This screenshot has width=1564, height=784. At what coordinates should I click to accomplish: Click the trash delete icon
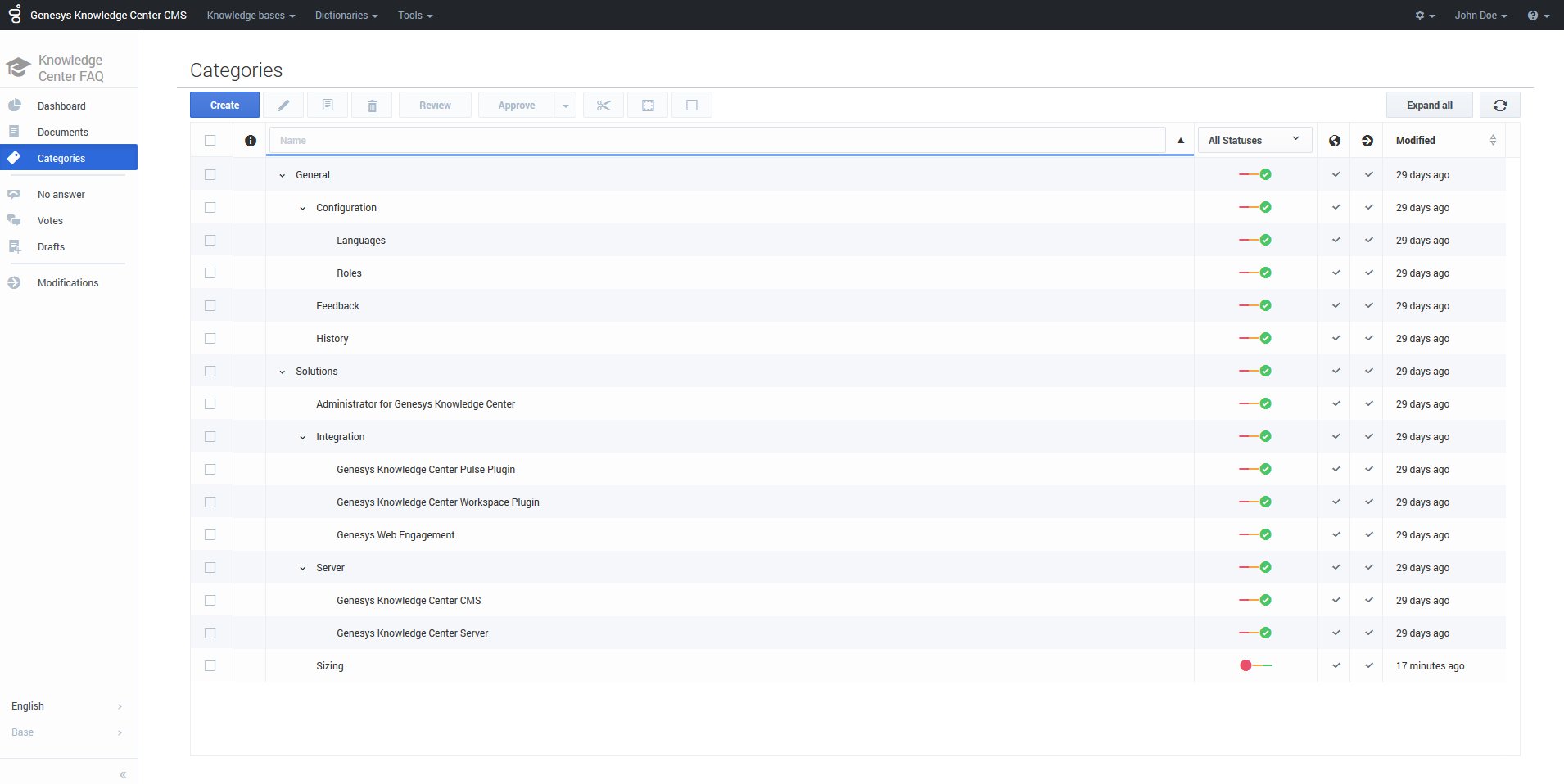pyautogui.click(x=372, y=106)
